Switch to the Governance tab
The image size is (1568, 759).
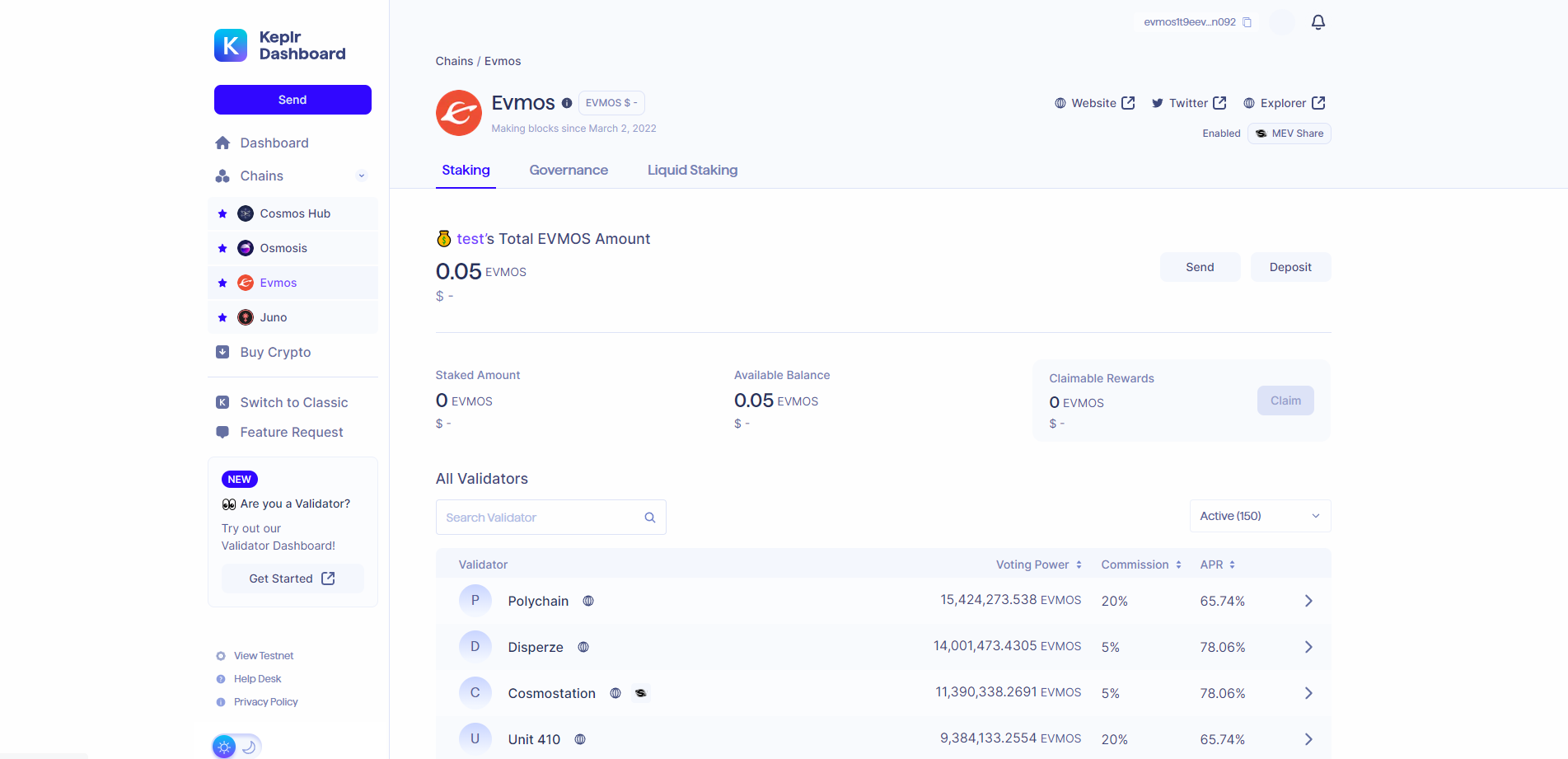coord(569,170)
